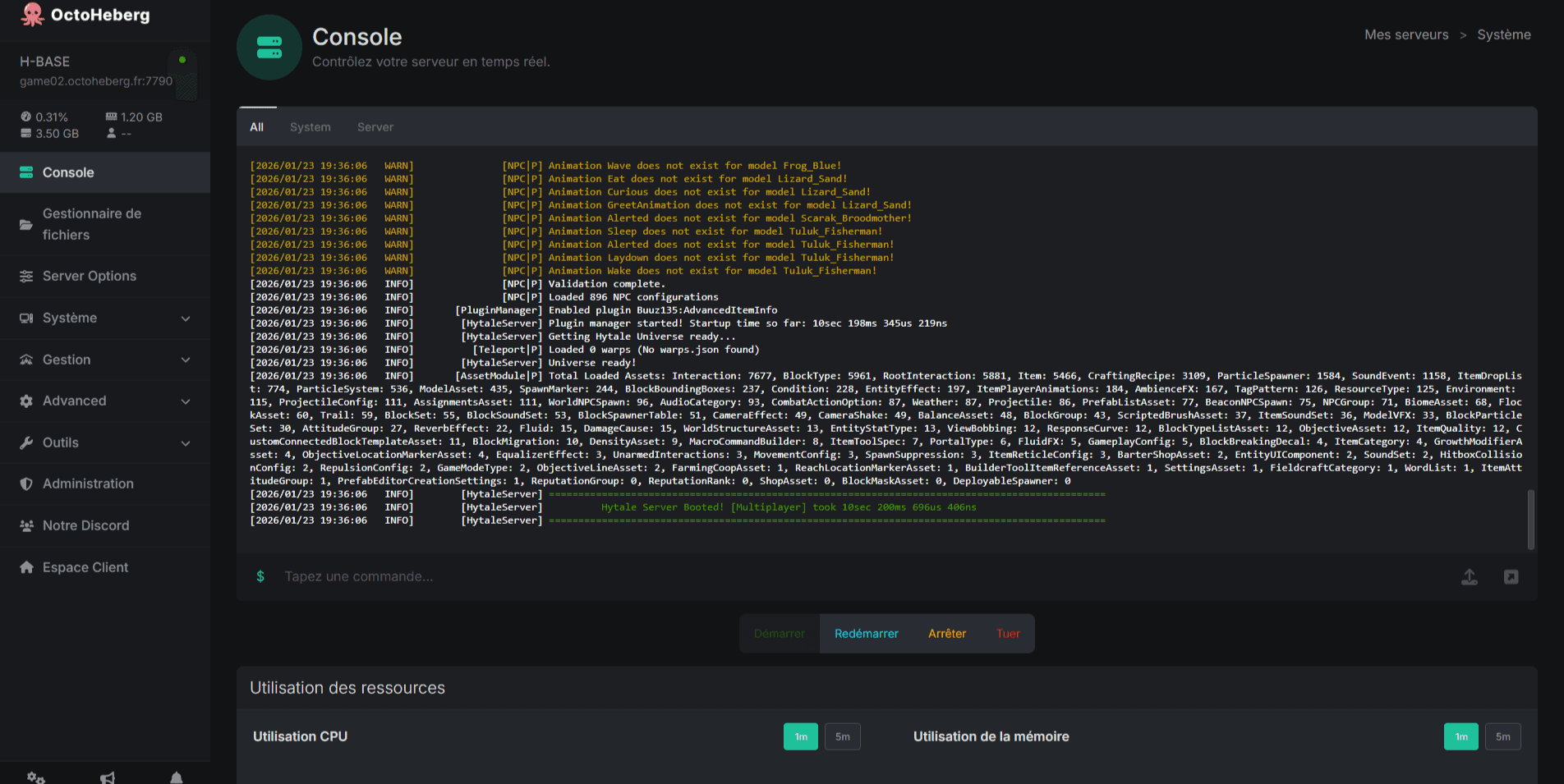This screenshot has height=784, width=1564.
Task: Click the Système breadcrumb link
Action: (x=1504, y=34)
